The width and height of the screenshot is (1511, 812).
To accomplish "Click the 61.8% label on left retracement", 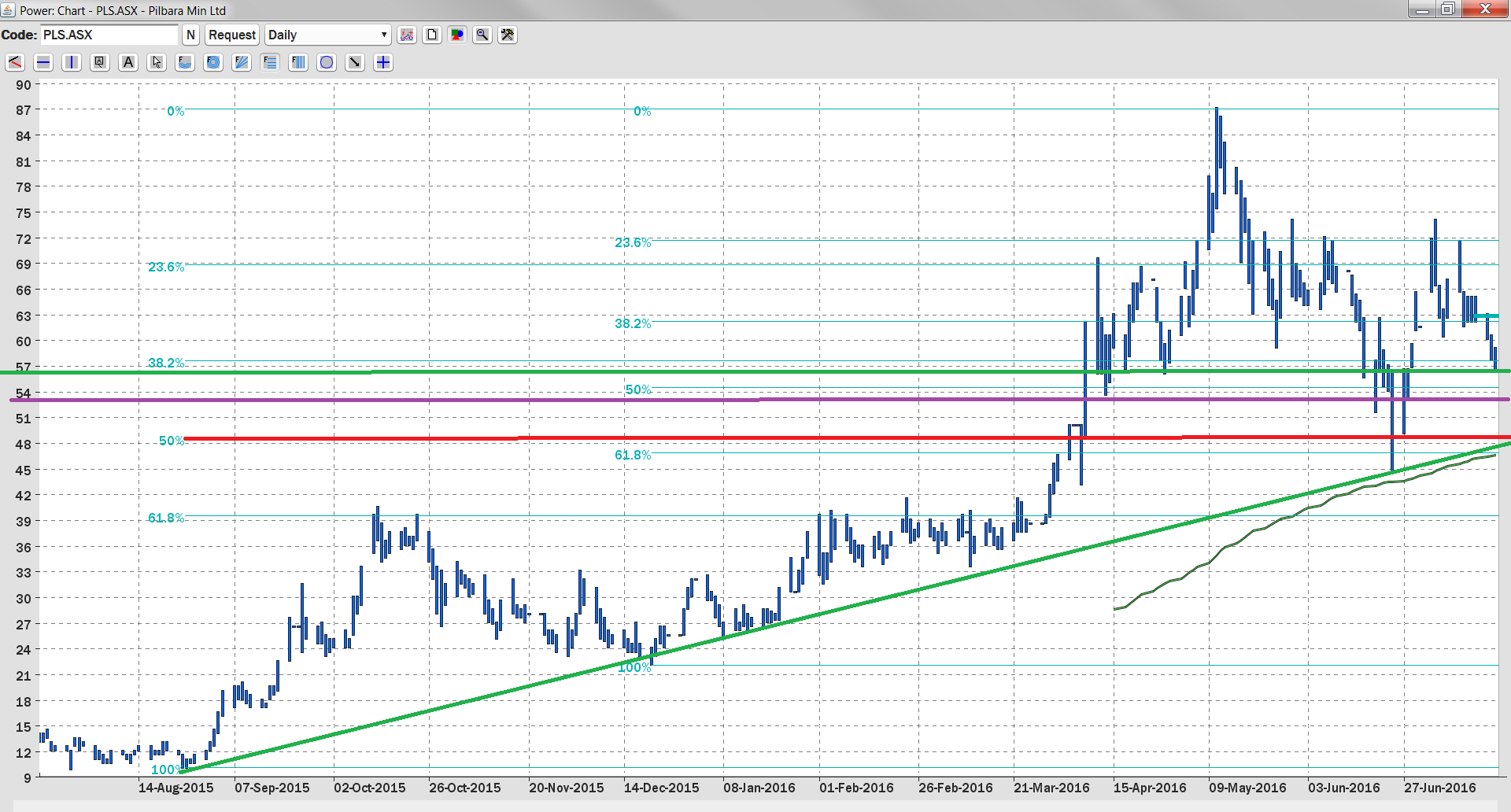I will tap(166, 518).
